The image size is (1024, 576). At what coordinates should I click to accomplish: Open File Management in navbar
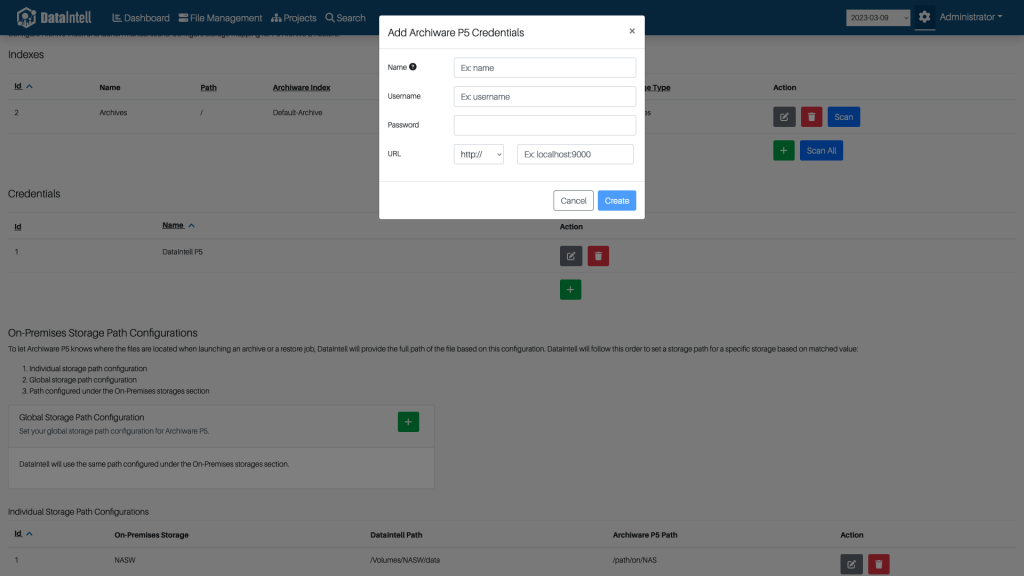220,18
